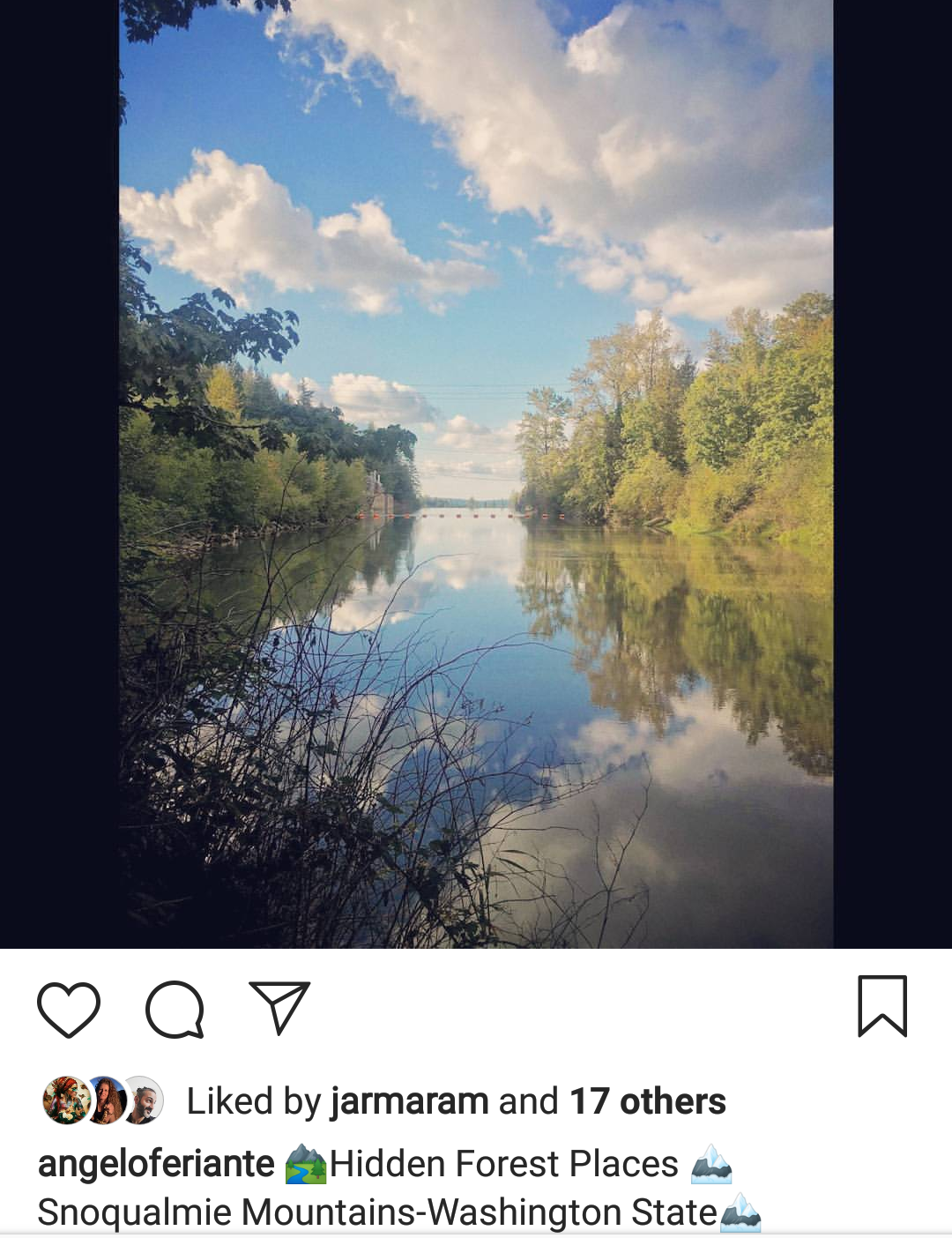Viewport: 952px width, 1238px height.
Task: Select 'Snoqualmie Mountains-Washington State' caption line
Action: click(x=377, y=1212)
